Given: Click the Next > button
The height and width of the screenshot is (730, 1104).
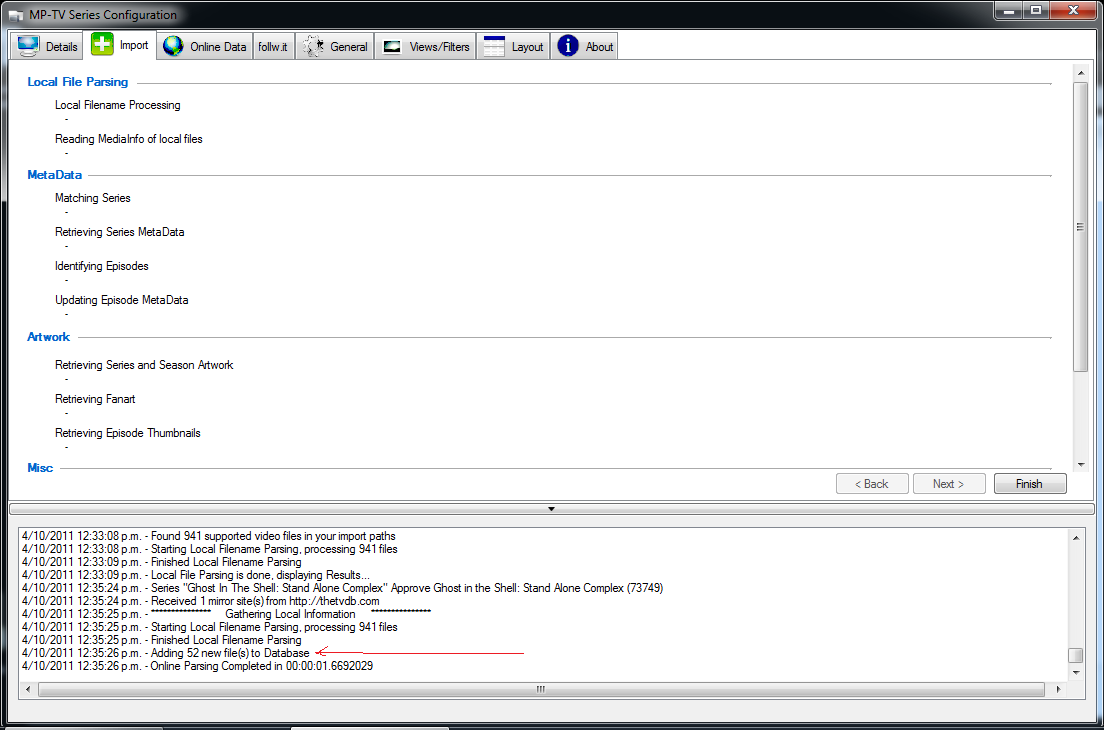Looking at the screenshot, I should coord(948,484).
